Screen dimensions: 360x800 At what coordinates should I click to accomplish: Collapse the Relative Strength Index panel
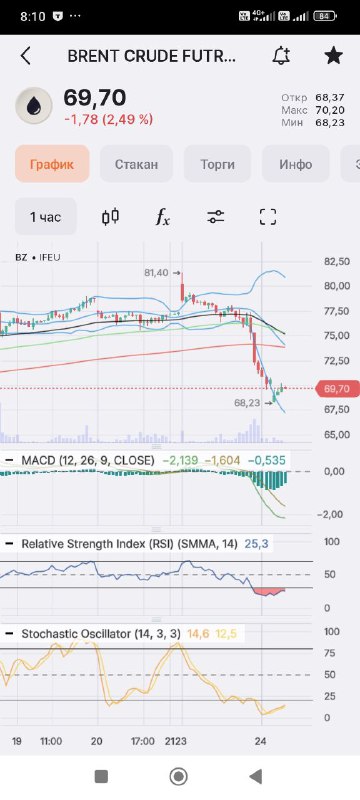[9, 544]
